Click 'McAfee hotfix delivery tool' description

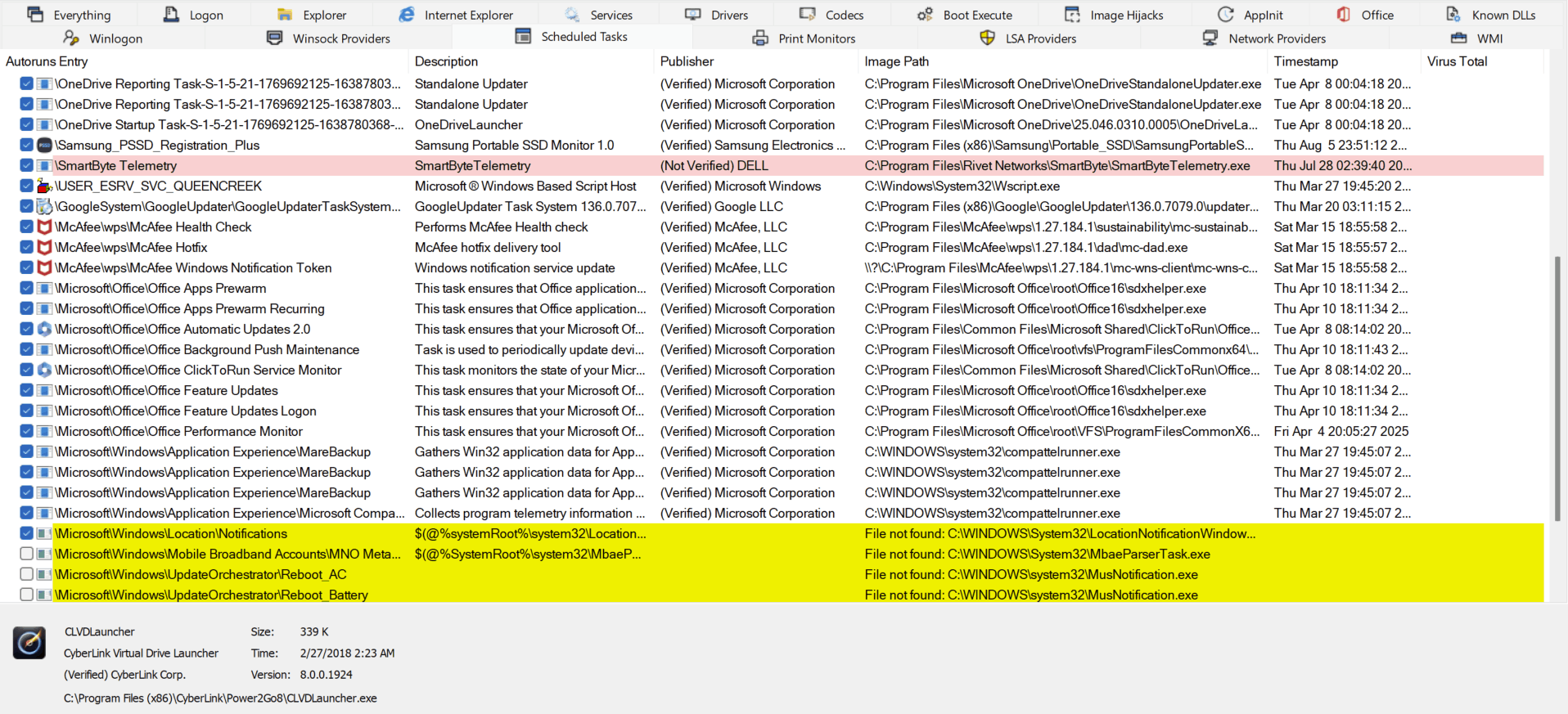[x=488, y=247]
